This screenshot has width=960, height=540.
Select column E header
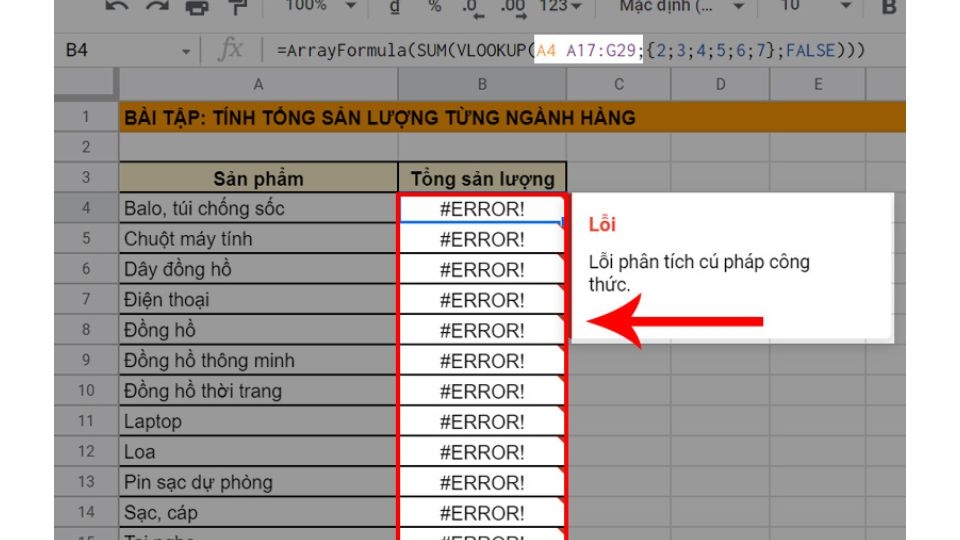(818, 84)
